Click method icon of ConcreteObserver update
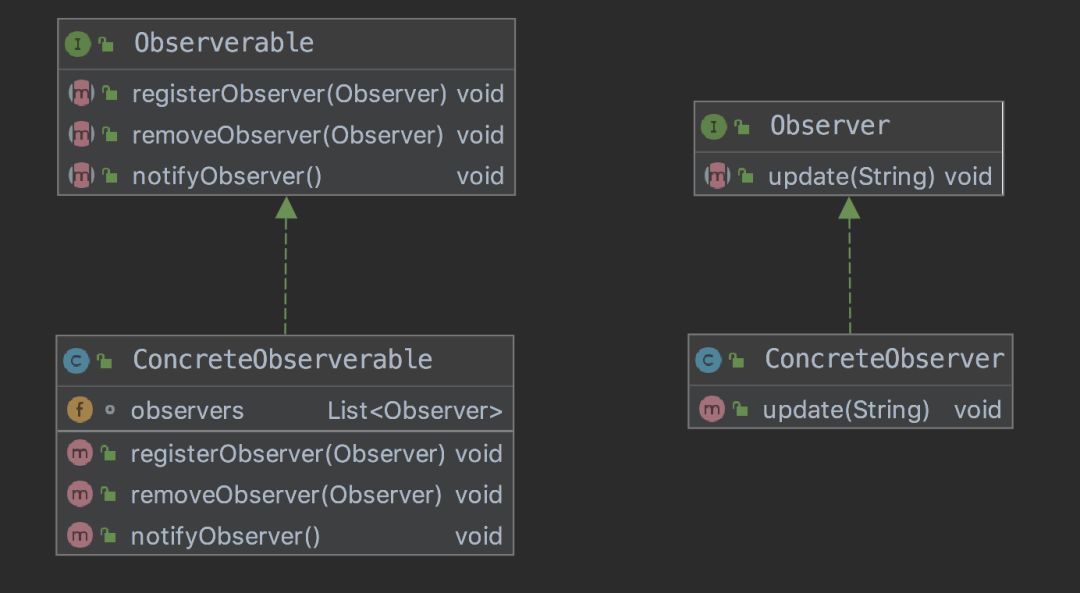Image resolution: width=1080 pixels, height=593 pixels. pos(712,409)
